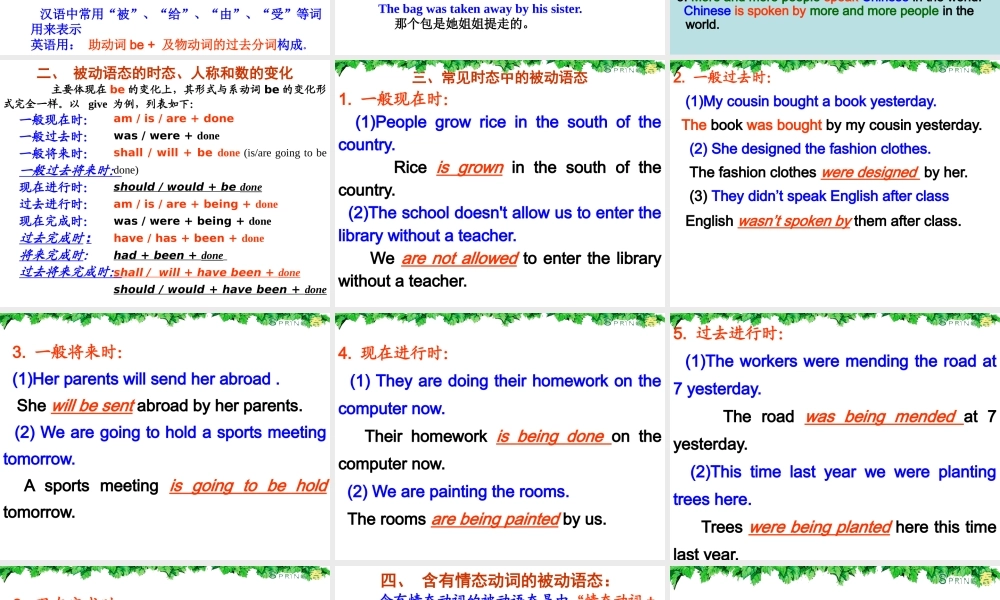Click 'Chinese is spoken by more and more people'
The image size is (1000, 600).
coord(811,11)
